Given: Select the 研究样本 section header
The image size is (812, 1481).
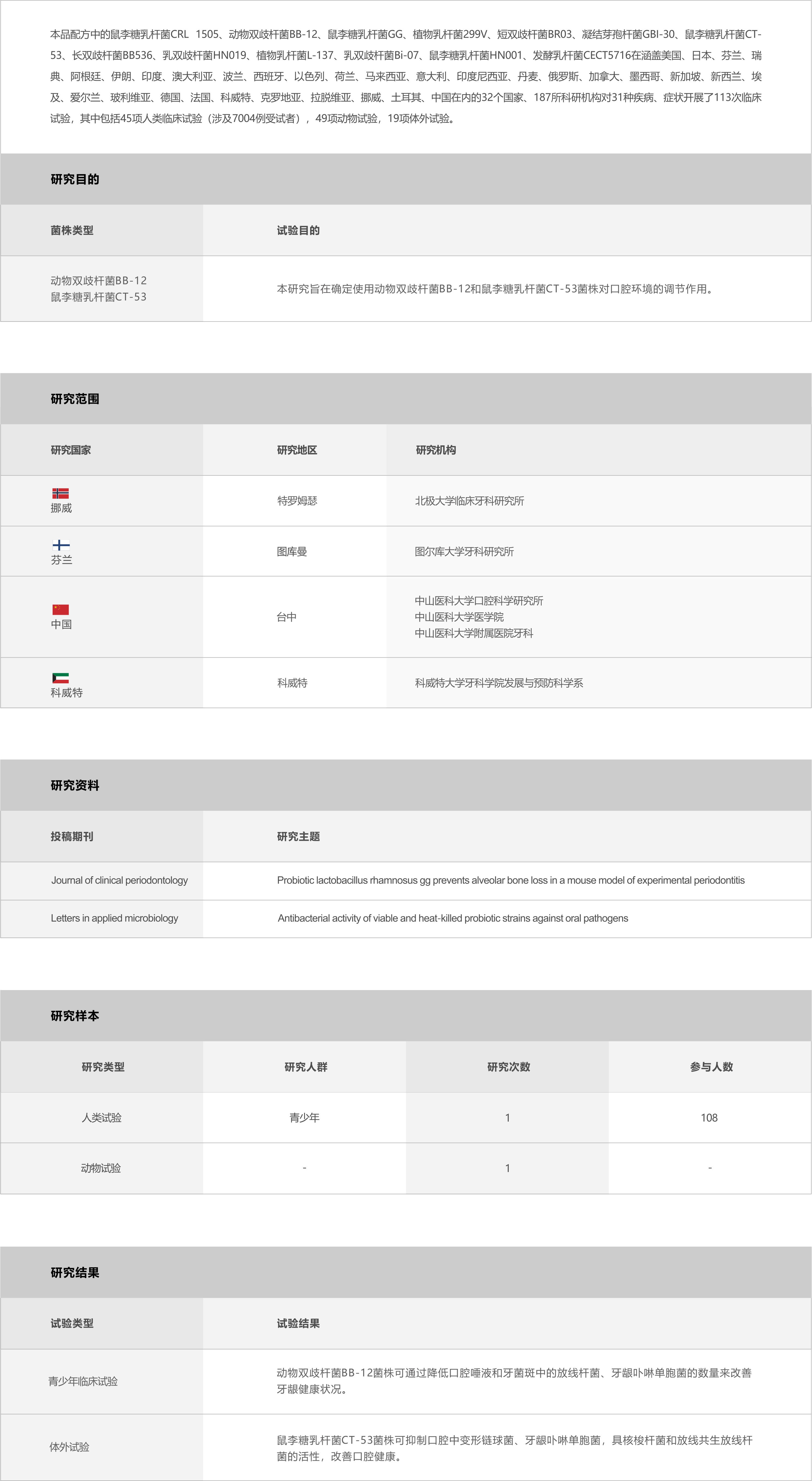Looking at the screenshot, I should pos(406,1016).
